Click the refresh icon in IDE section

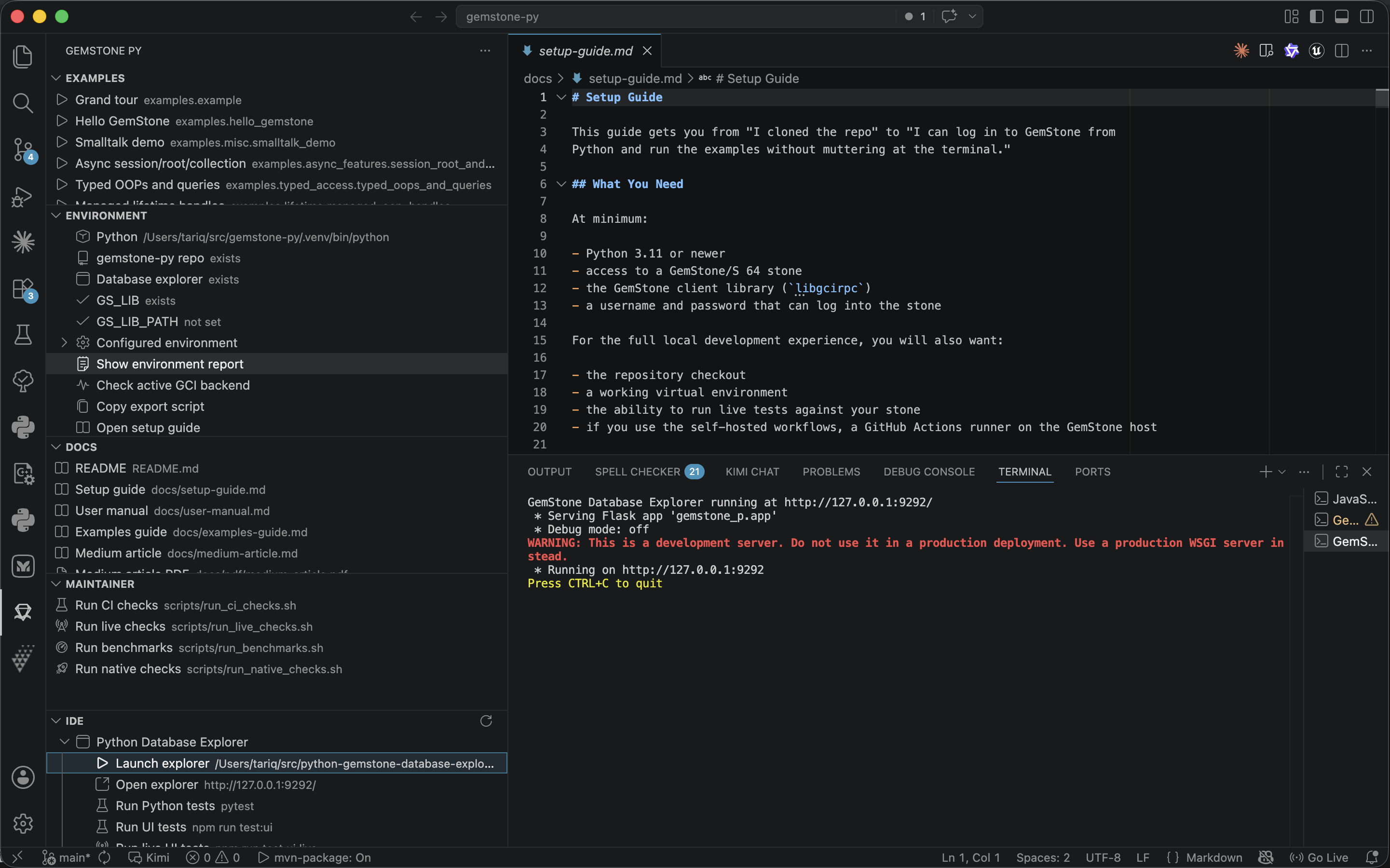point(486,720)
